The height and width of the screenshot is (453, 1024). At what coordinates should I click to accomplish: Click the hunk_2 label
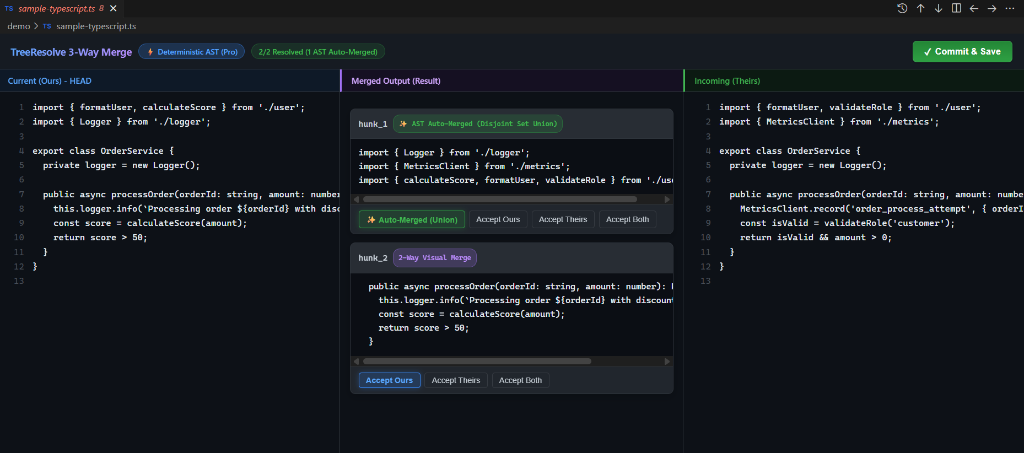373,258
